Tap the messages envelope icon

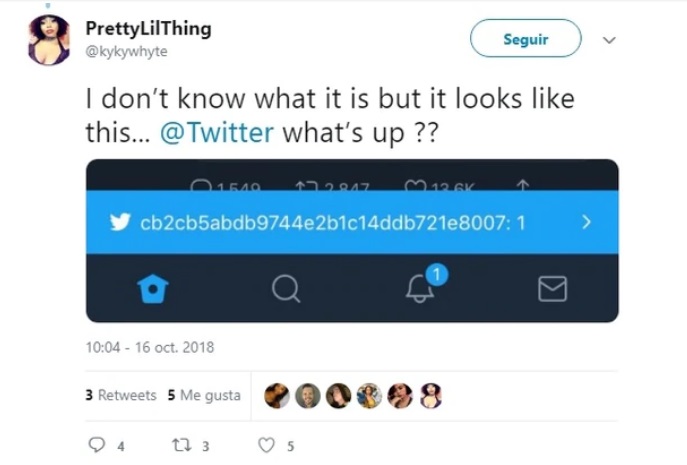(x=552, y=289)
